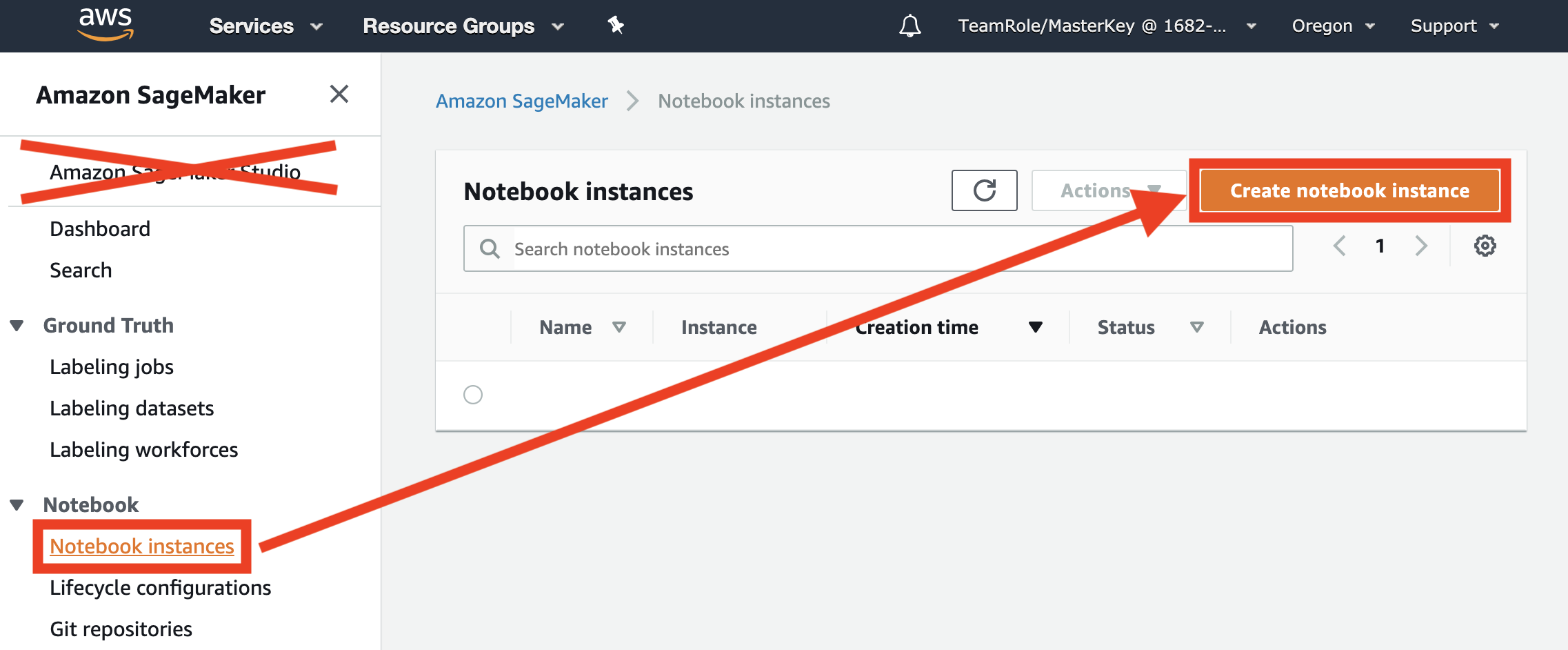Refresh the notebook instances list

(x=984, y=190)
